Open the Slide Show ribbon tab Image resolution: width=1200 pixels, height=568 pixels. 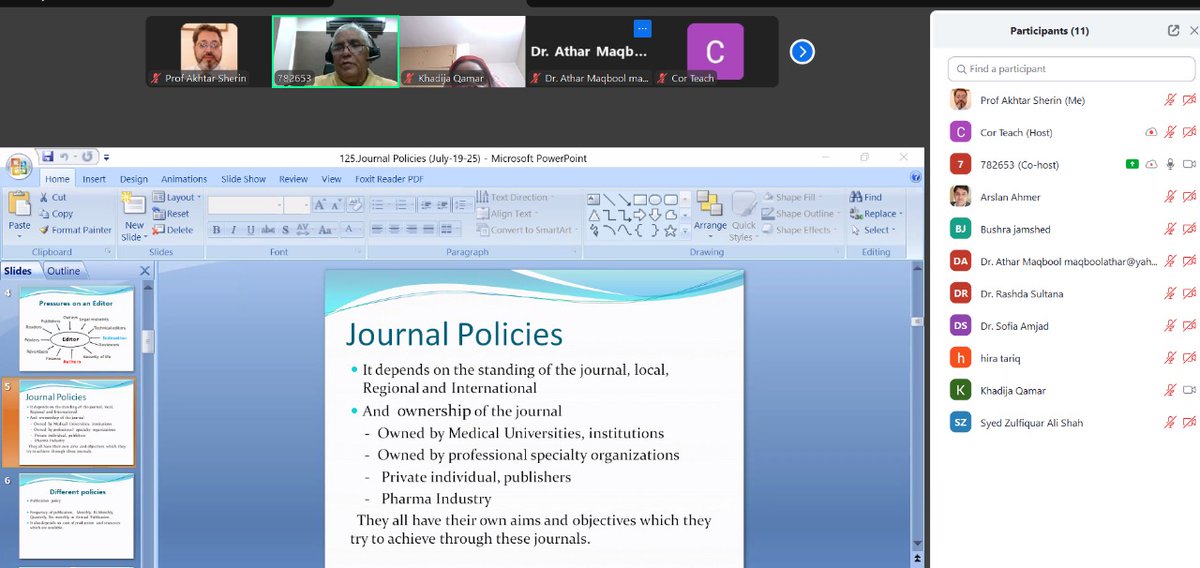point(243,179)
